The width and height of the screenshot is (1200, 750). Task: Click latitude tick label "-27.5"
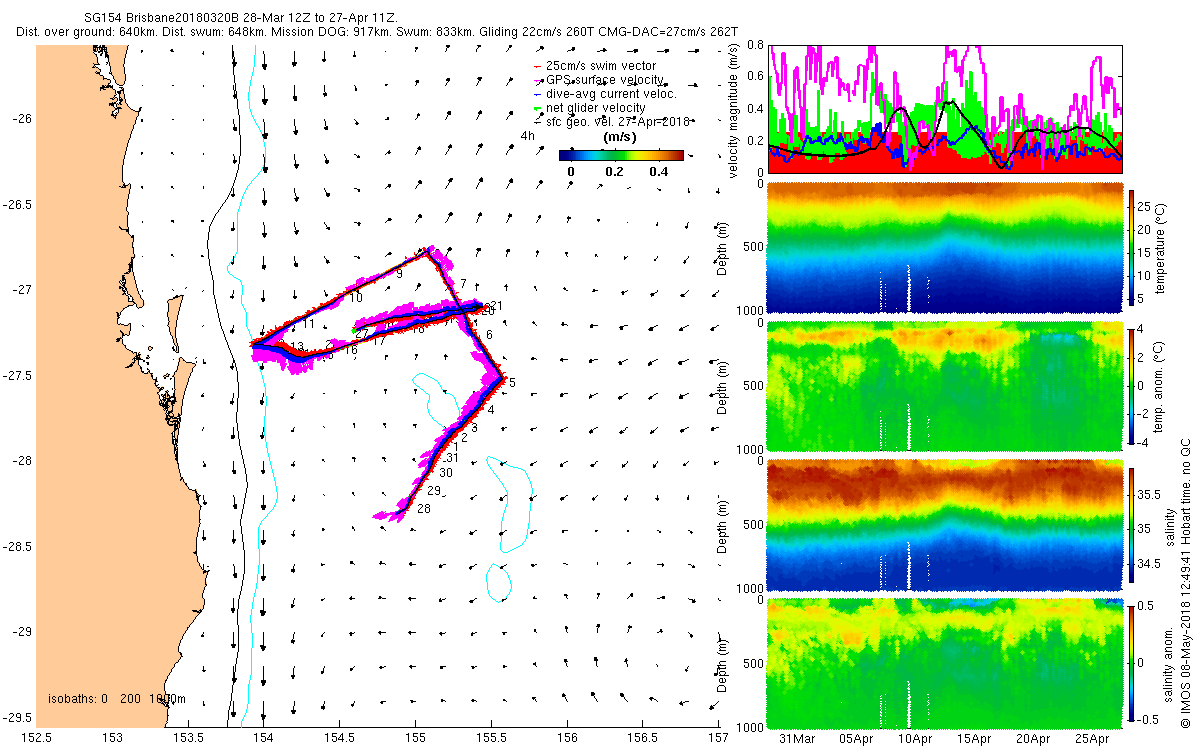(x=17, y=375)
